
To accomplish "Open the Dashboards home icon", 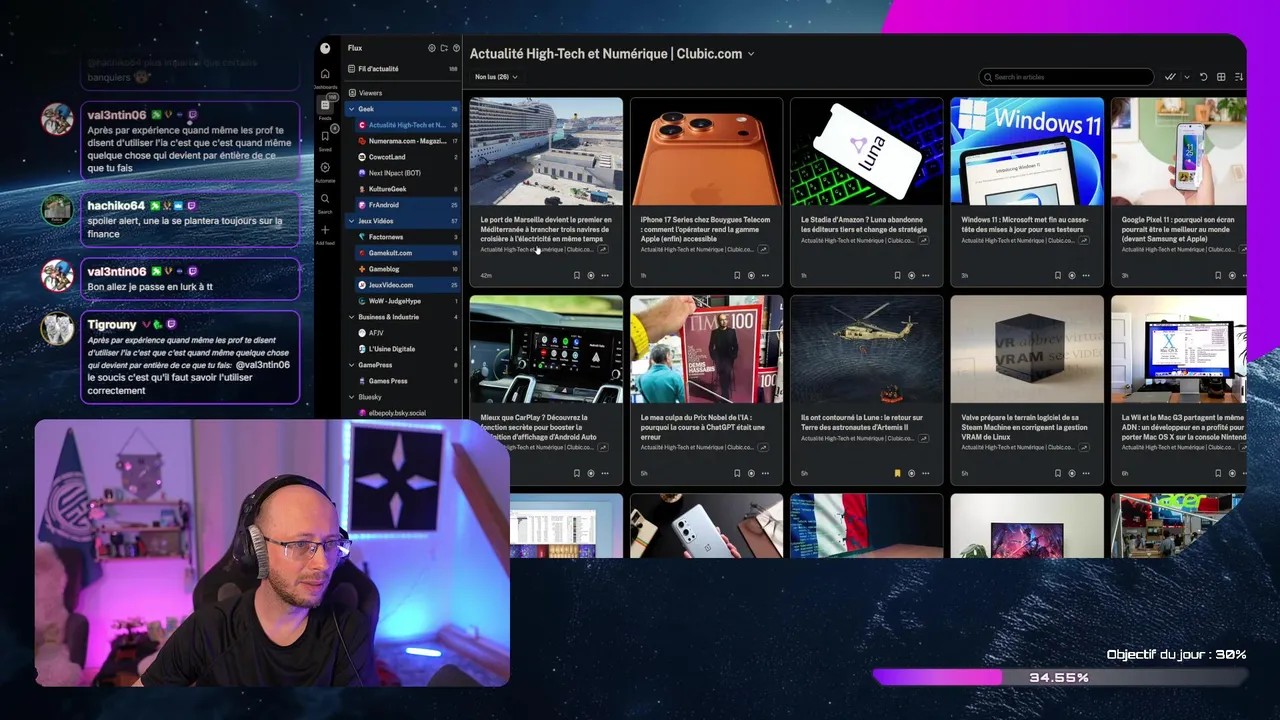I will click(x=325, y=74).
